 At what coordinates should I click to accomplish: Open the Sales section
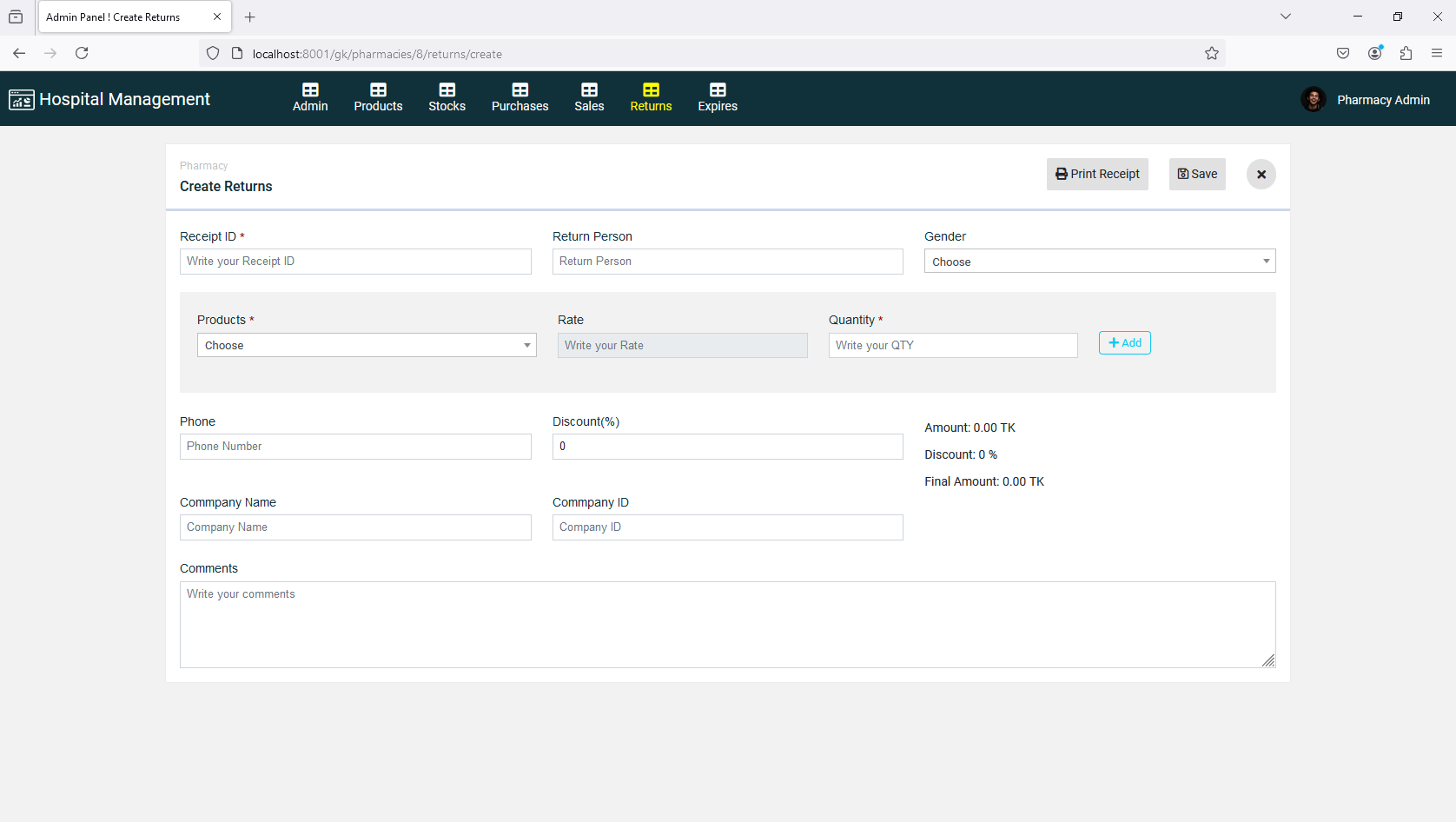[589, 98]
